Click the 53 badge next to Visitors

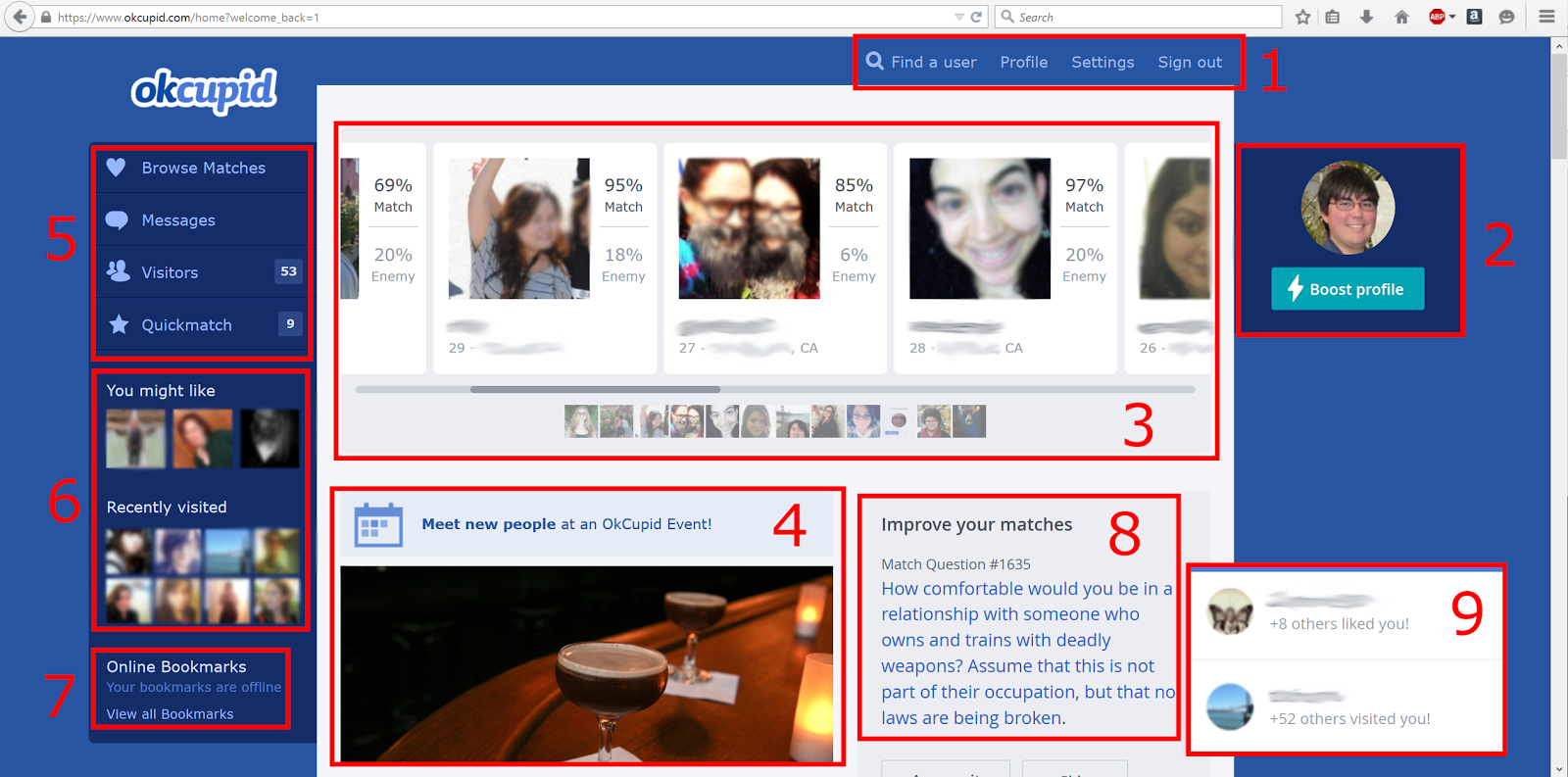[x=288, y=271]
